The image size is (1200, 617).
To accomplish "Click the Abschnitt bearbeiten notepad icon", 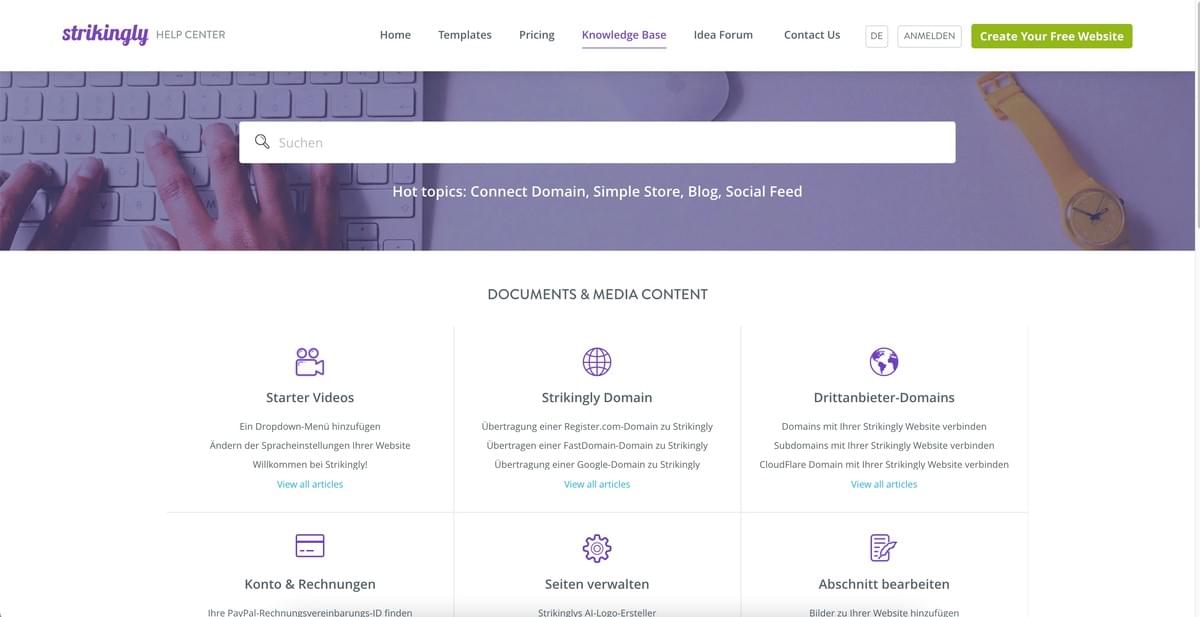I will click(884, 547).
